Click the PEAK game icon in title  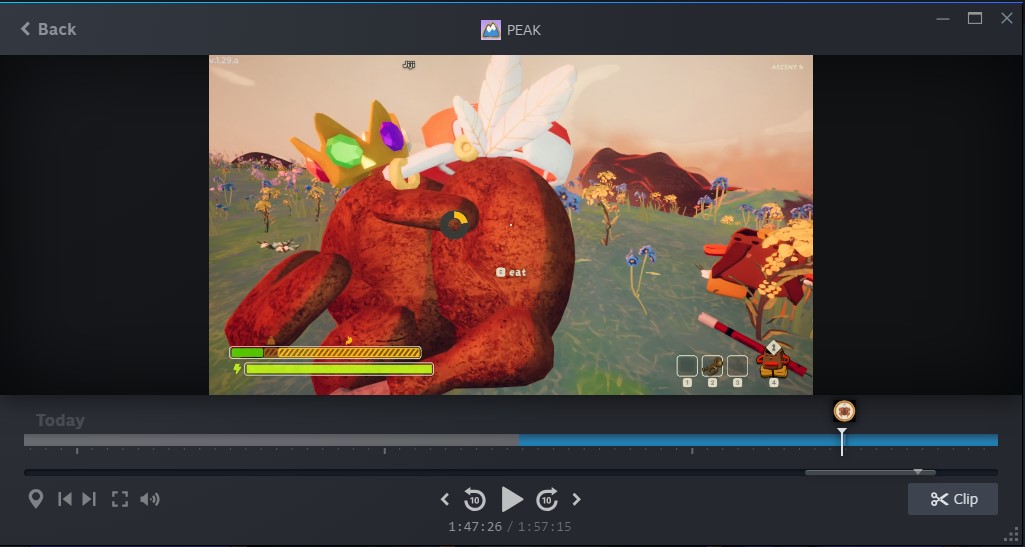(490, 30)
